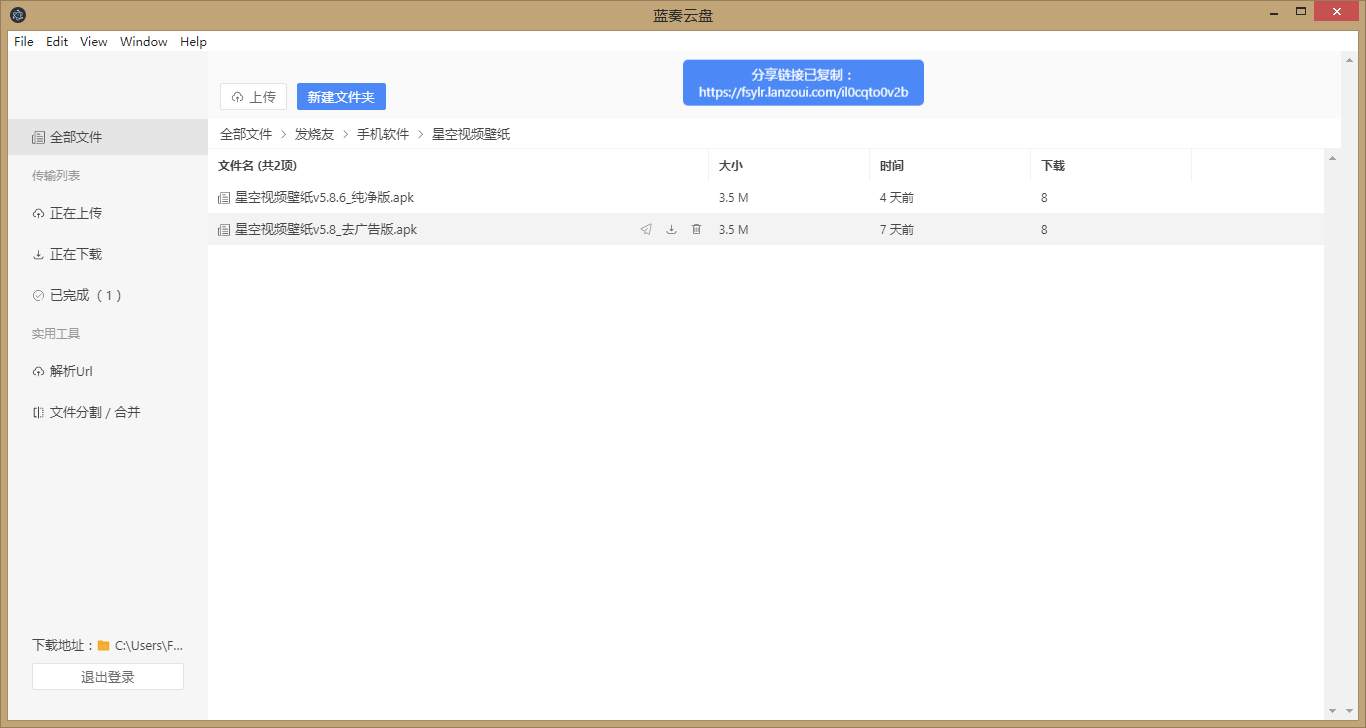Open the Window menu
This screenshot has width=1366, height=728.
[144, 42]
